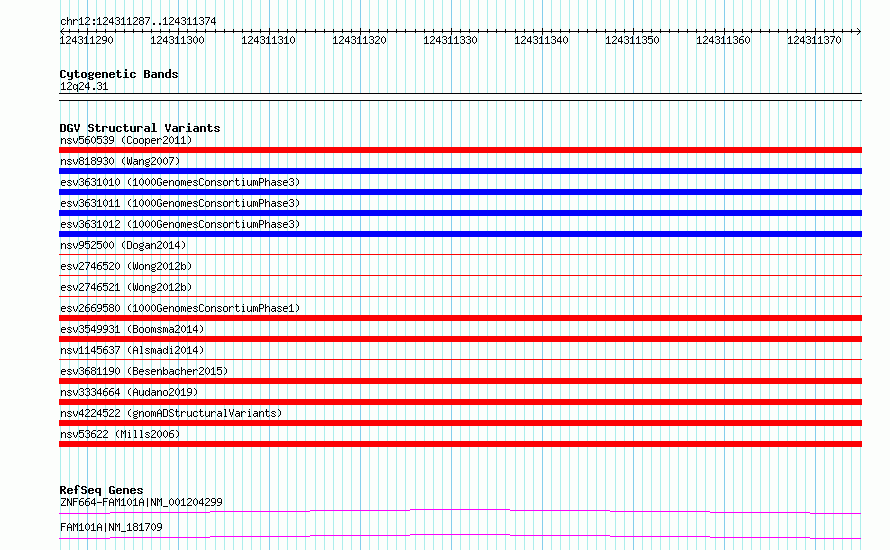Click ruler position 124311290
The width and height of the screenshot is (890, 550).
[x=86, y=40]
